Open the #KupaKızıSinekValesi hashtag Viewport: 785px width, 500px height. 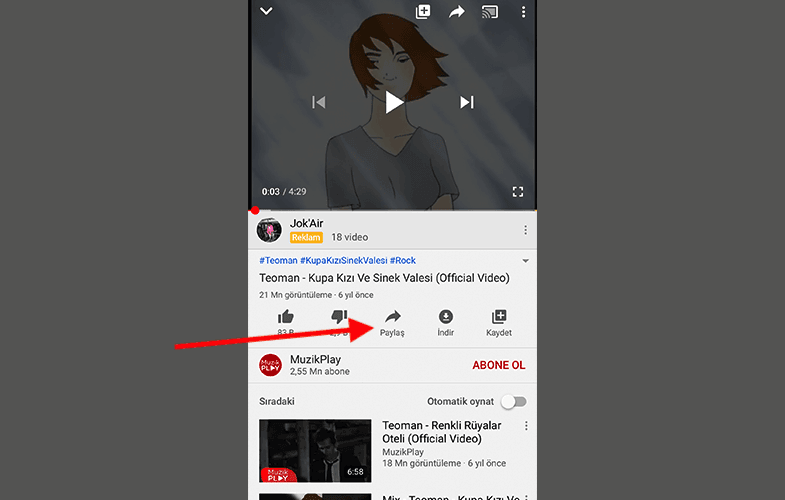coord(343,260)
